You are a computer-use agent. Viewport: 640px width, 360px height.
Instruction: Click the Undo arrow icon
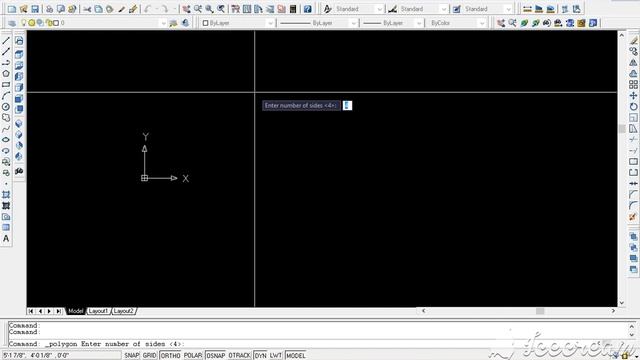tap(147, 9)
